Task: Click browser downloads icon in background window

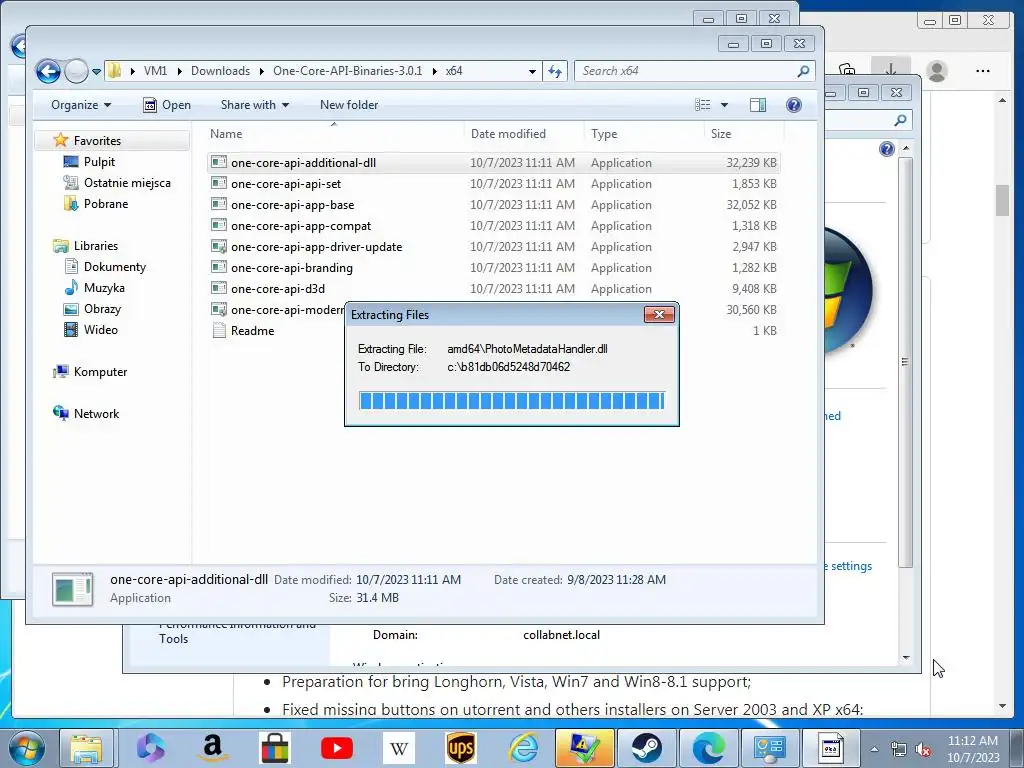Action: (x=890, y=71)
